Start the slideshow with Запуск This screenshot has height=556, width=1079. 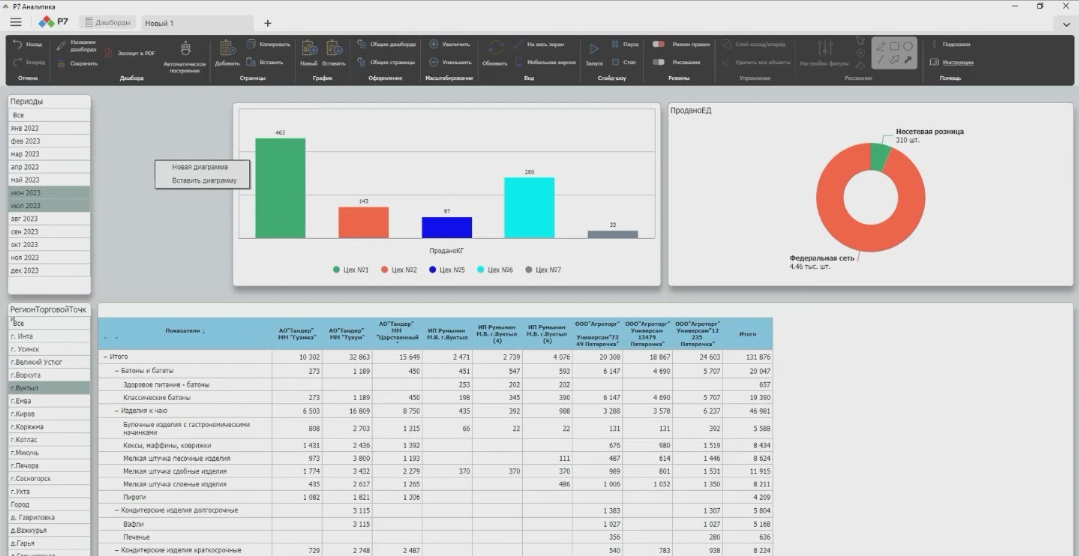[594, 53]
